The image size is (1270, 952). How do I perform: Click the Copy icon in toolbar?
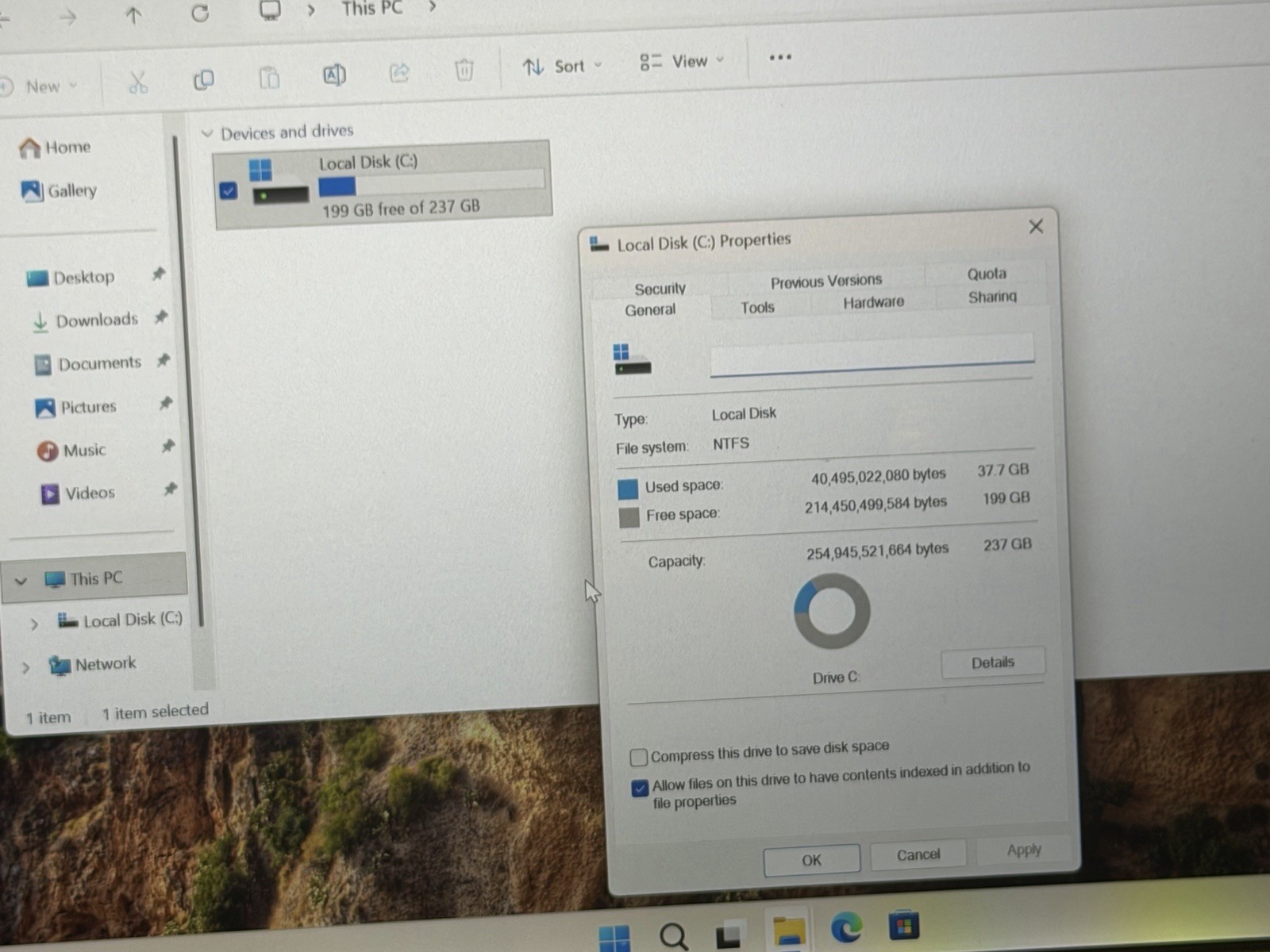coord(203,79)
